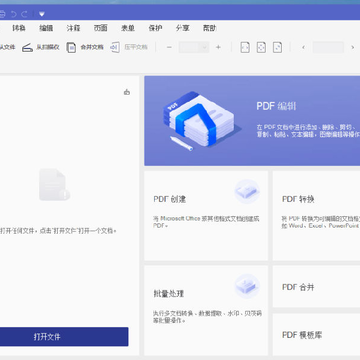Open the 保护 menu tab
This screenshot has height=360, width=360.
(x=155, y=28)
